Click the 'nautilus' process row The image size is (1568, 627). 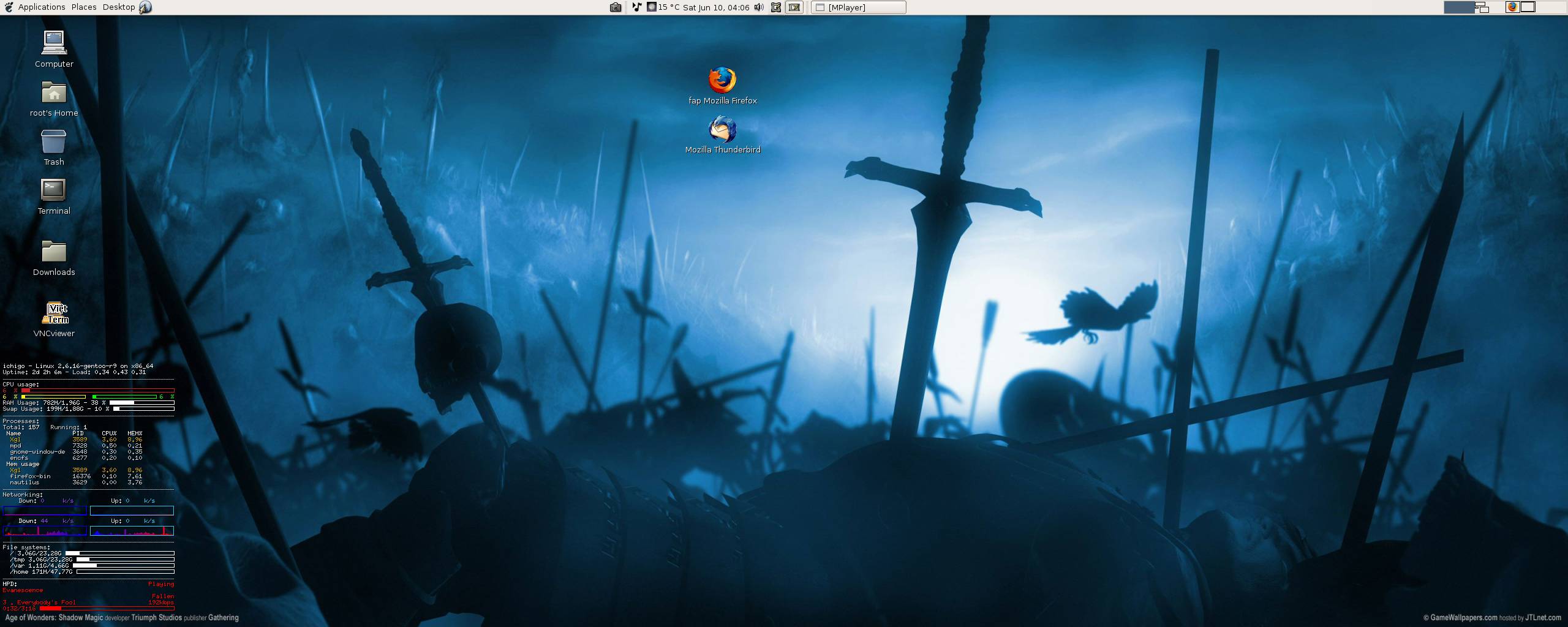(x=76, y=482)
